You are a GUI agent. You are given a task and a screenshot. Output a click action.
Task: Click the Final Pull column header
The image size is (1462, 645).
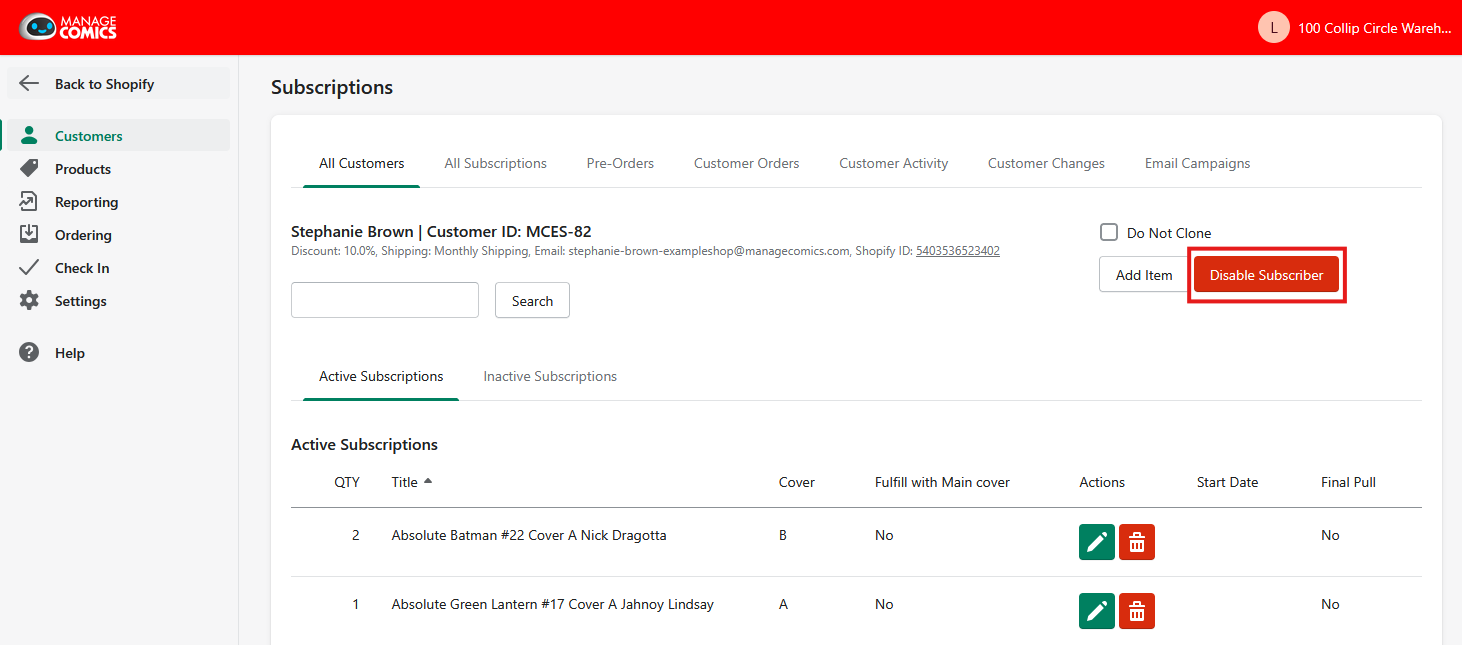coord(1348,482)
